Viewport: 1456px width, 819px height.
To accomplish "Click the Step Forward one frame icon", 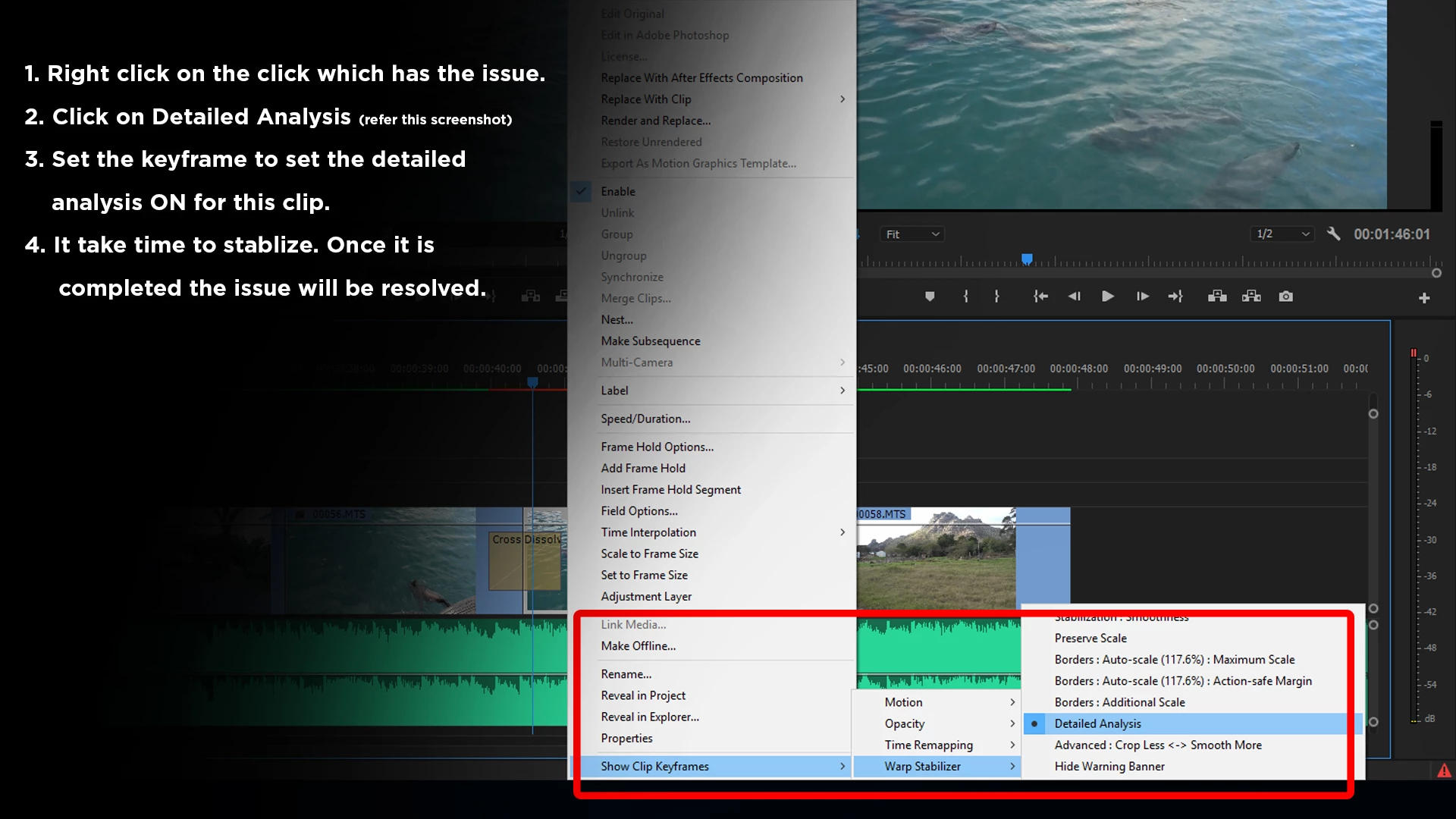I will [x=1142, y=297].
